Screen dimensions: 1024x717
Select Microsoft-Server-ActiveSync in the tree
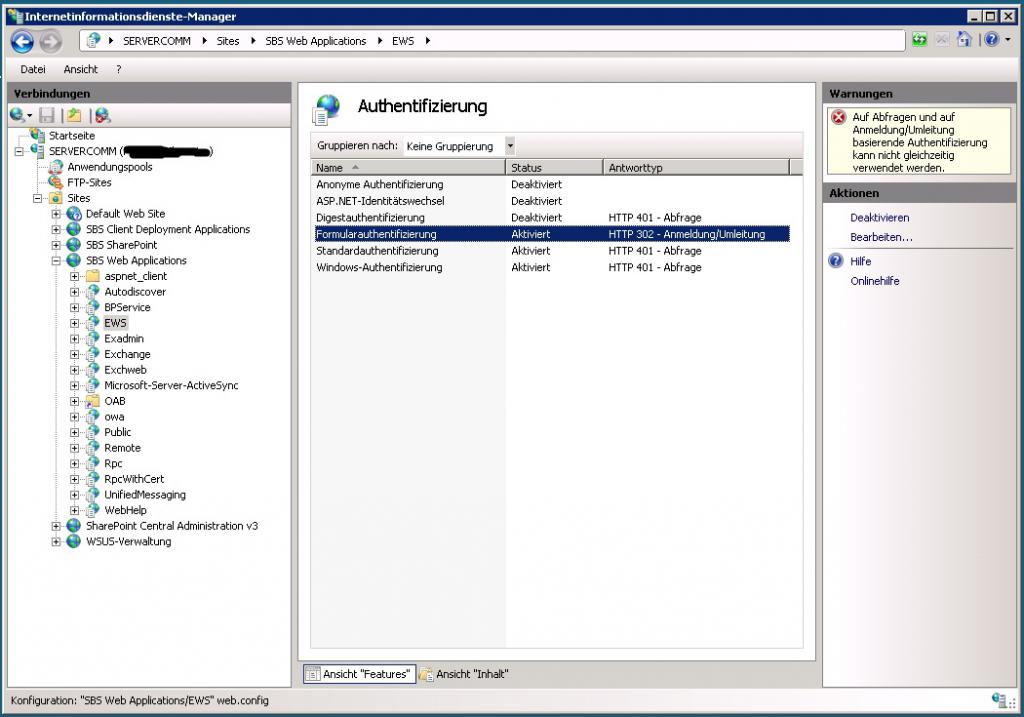(x=171, y=385)
